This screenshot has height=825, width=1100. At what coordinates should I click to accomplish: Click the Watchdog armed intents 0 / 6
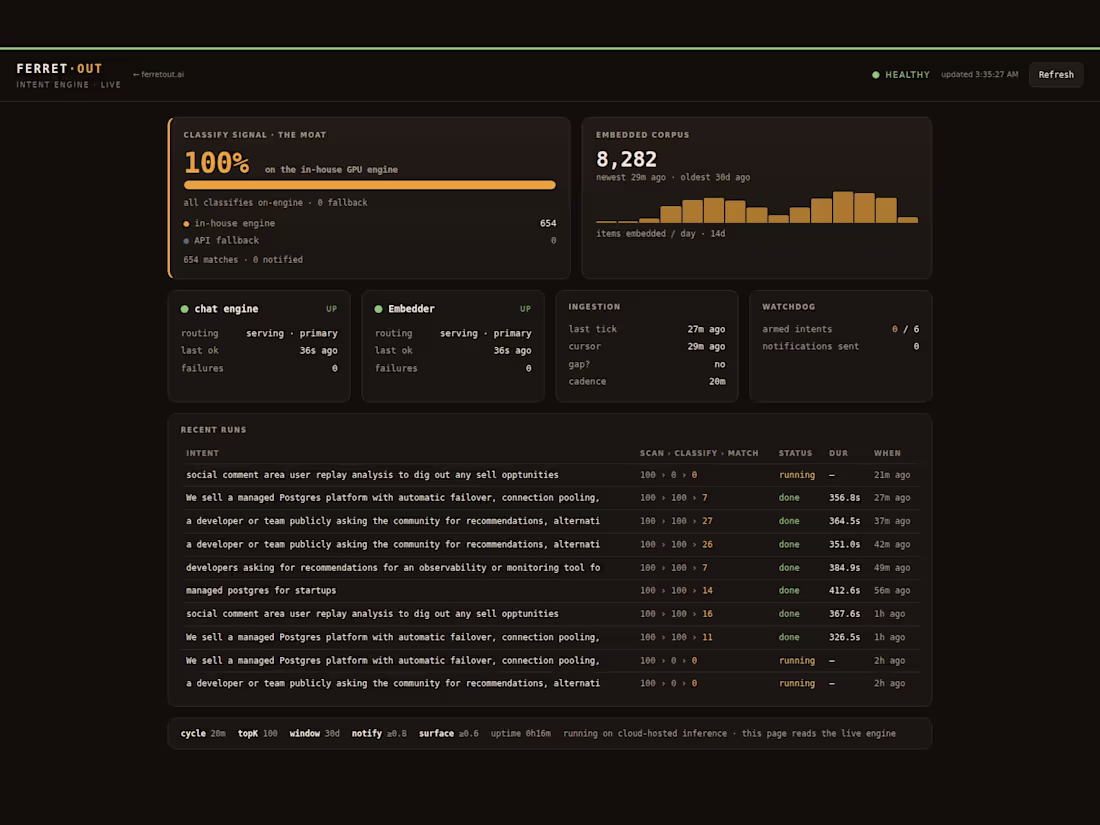coord(905,329)
